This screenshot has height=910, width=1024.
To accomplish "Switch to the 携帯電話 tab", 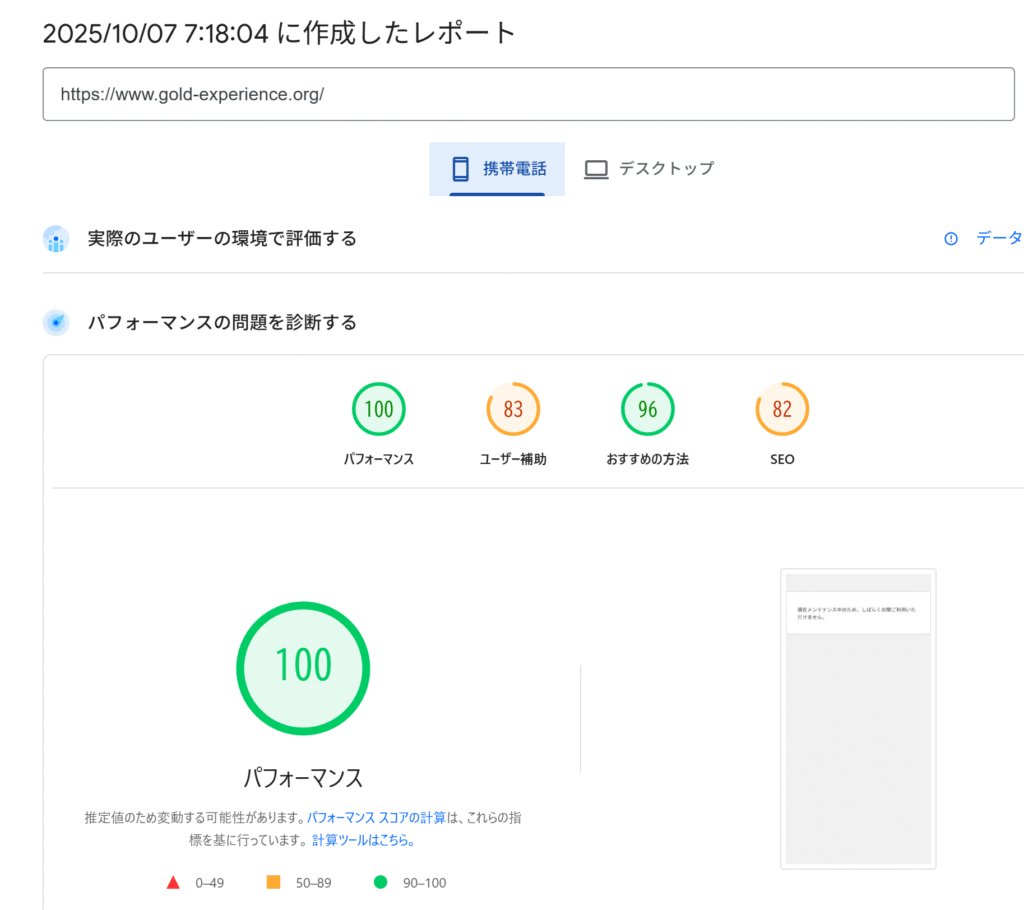I will tap(497, 169).
